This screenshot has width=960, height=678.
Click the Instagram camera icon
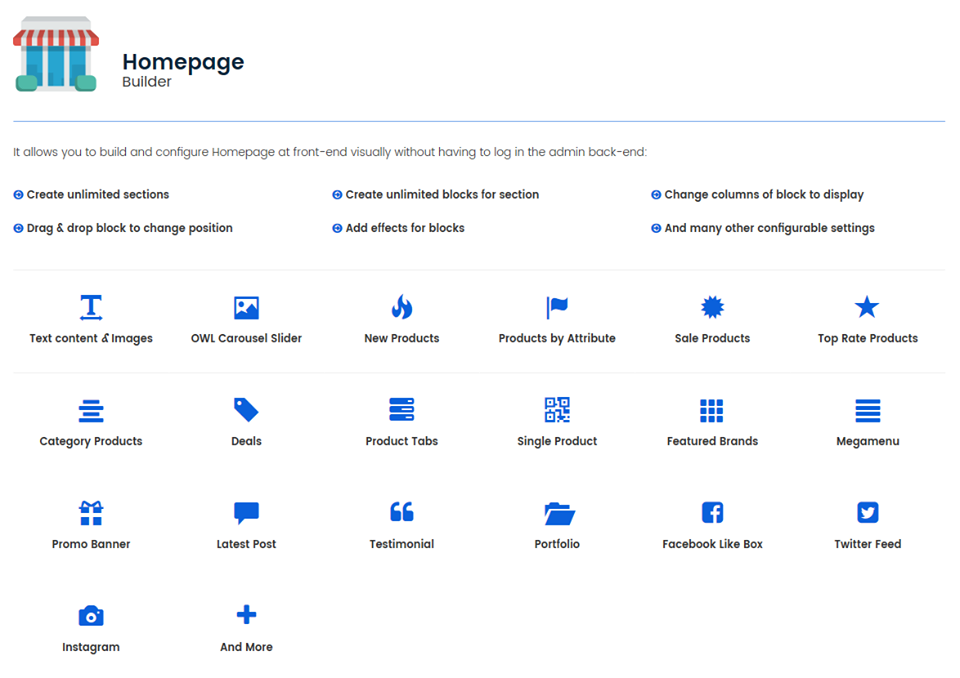click(x=91, y=616)
